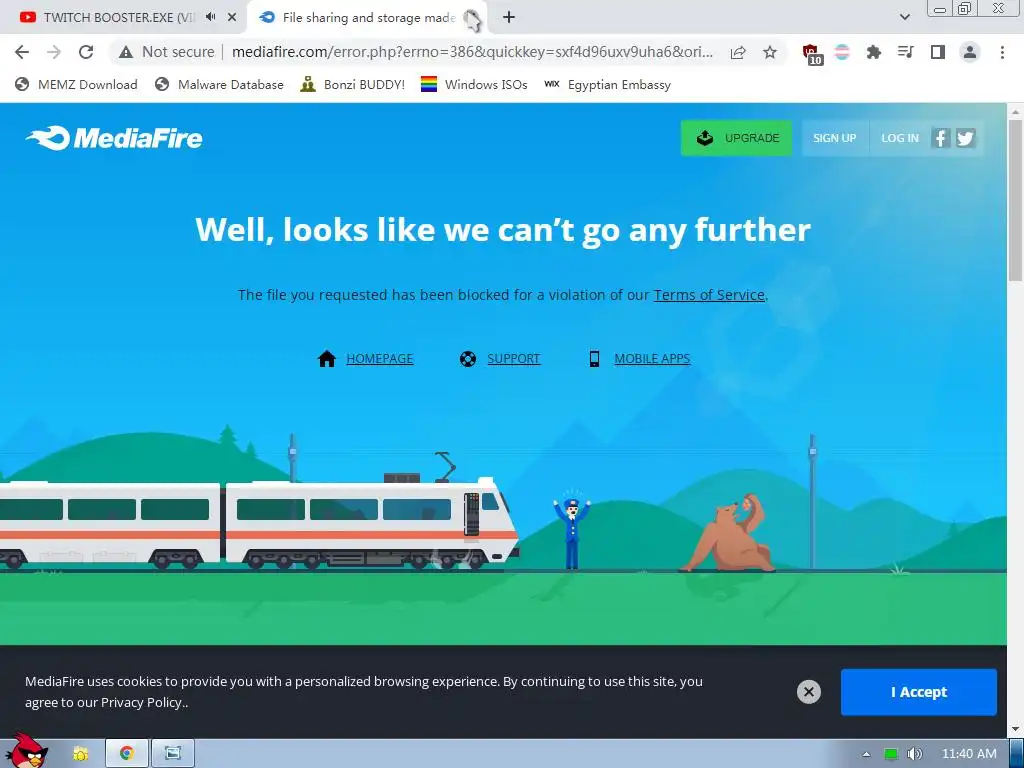Open a new browser tab

coord(509,17)
